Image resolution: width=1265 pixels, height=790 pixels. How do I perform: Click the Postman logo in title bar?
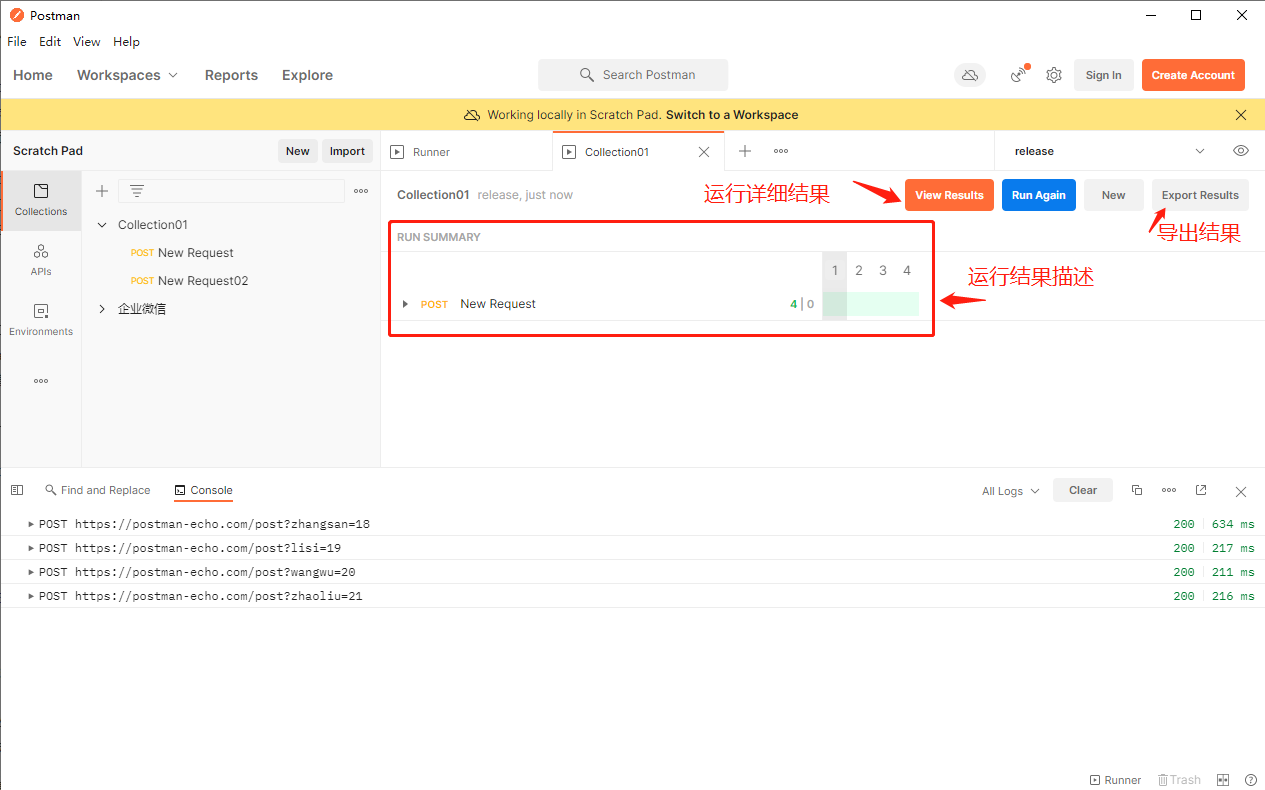pyautogui.click(x=16, y=15)
